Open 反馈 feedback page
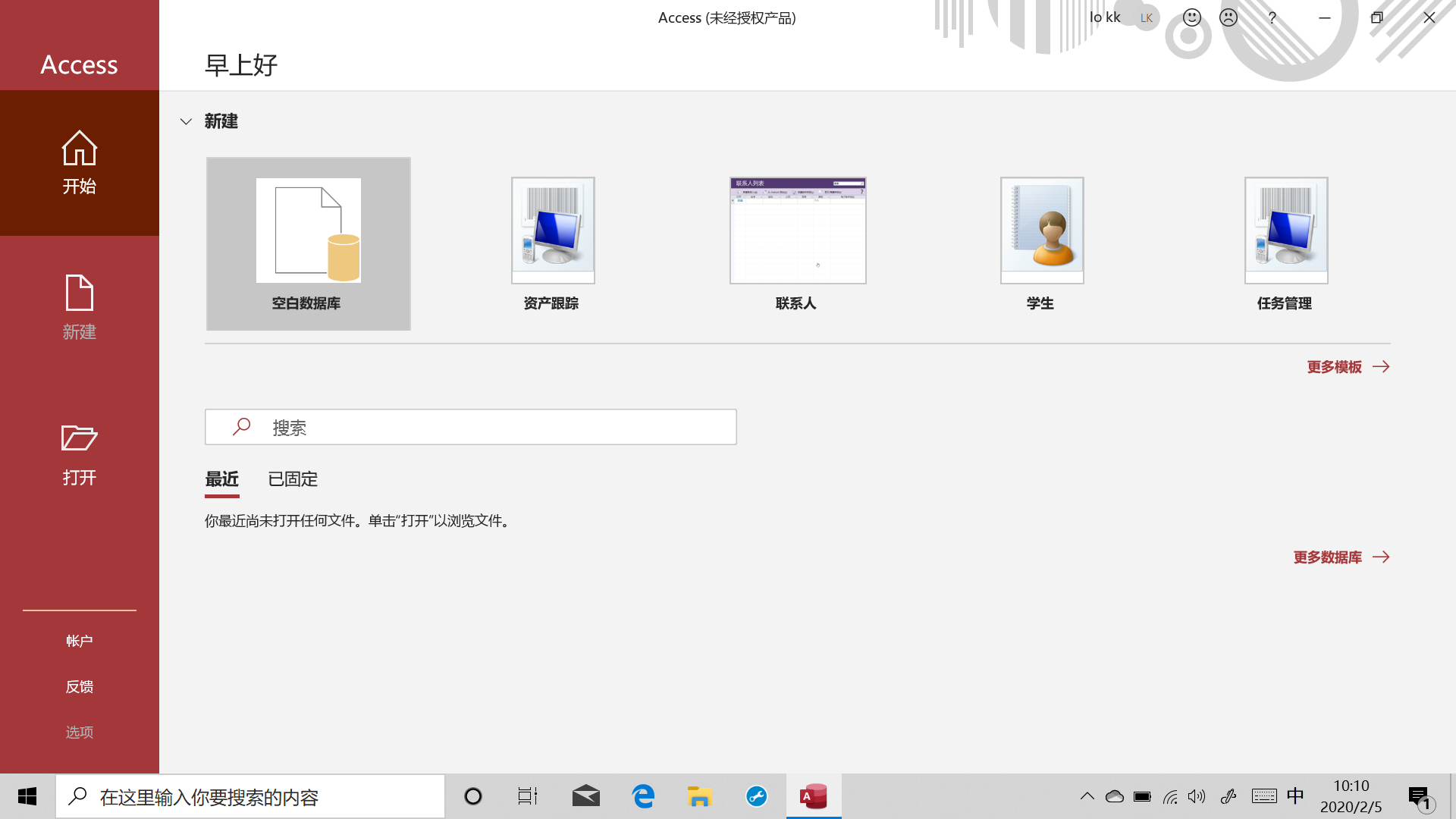This screenshot has width=1456, height=819. click(x=80, y=686)
